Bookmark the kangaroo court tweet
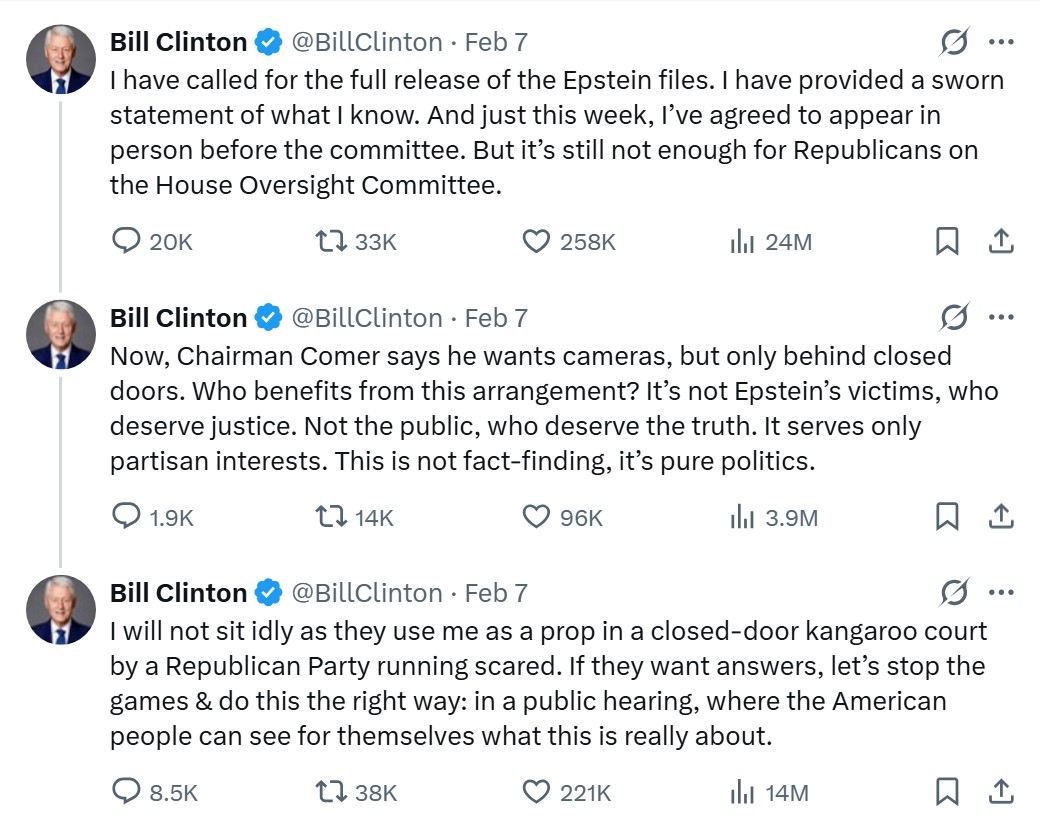The width and height of the screenshot is (1040, 823). click(947, 793)
